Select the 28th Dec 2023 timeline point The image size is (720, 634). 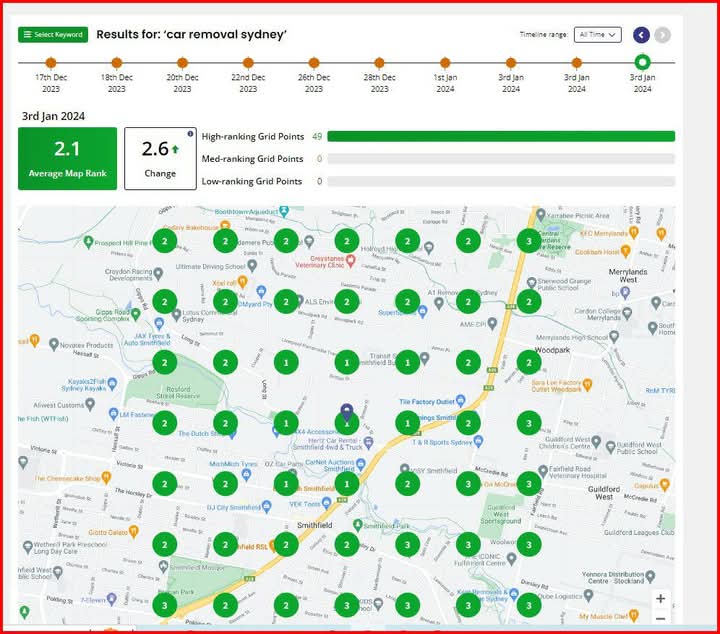click(379, 63)
